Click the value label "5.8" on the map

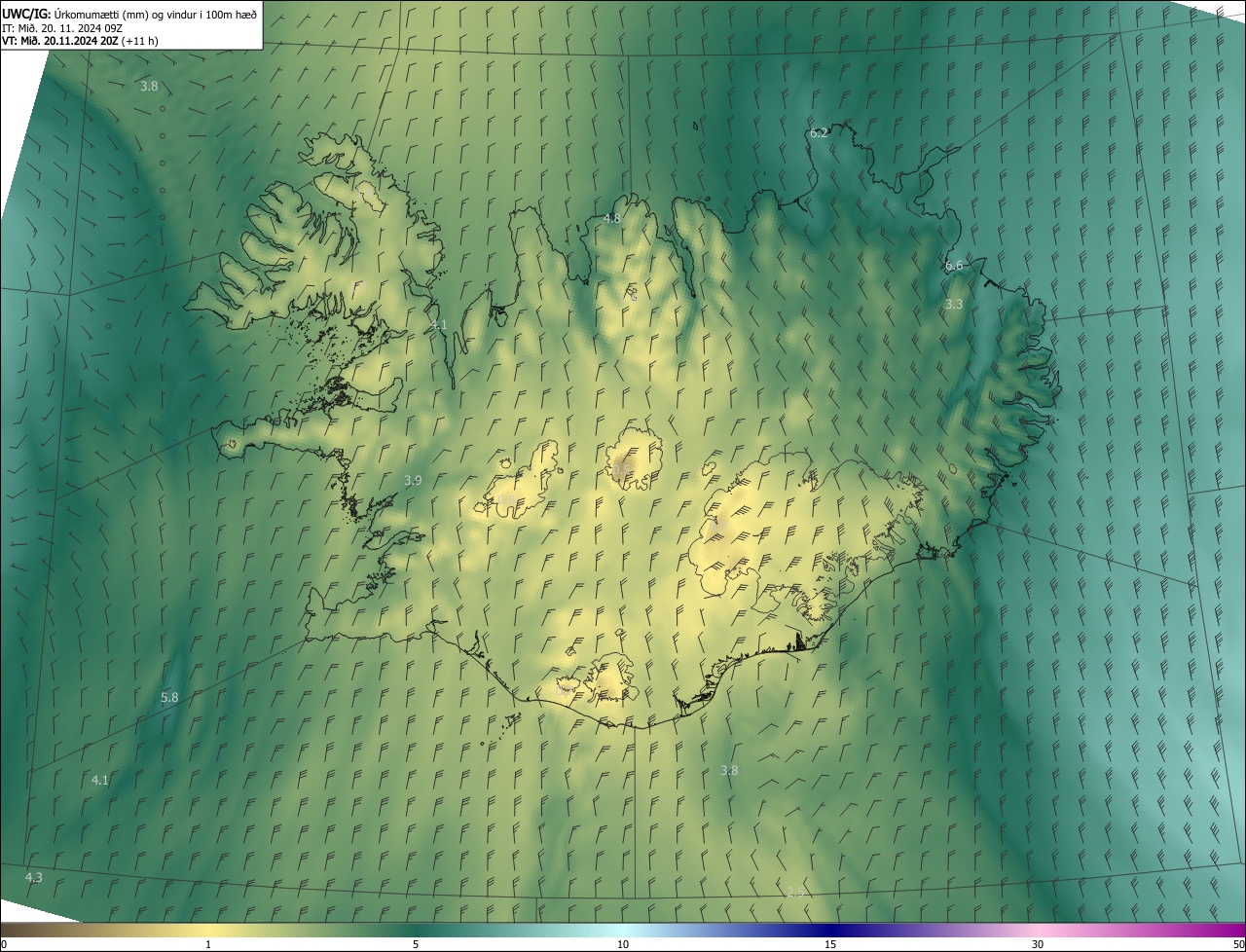click(x=169, y=697)
